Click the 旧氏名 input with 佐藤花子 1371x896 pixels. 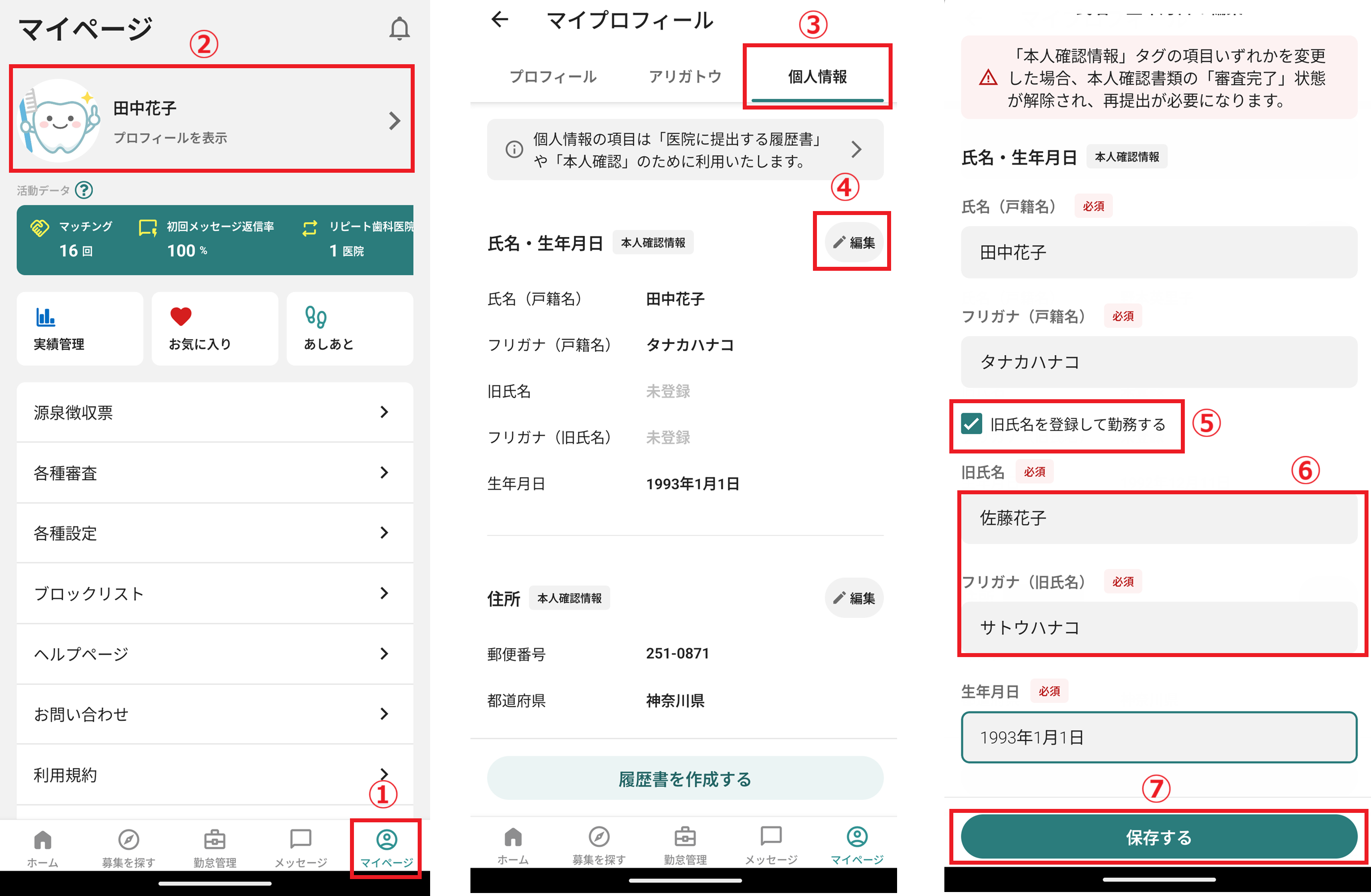tap(1158, 518)
